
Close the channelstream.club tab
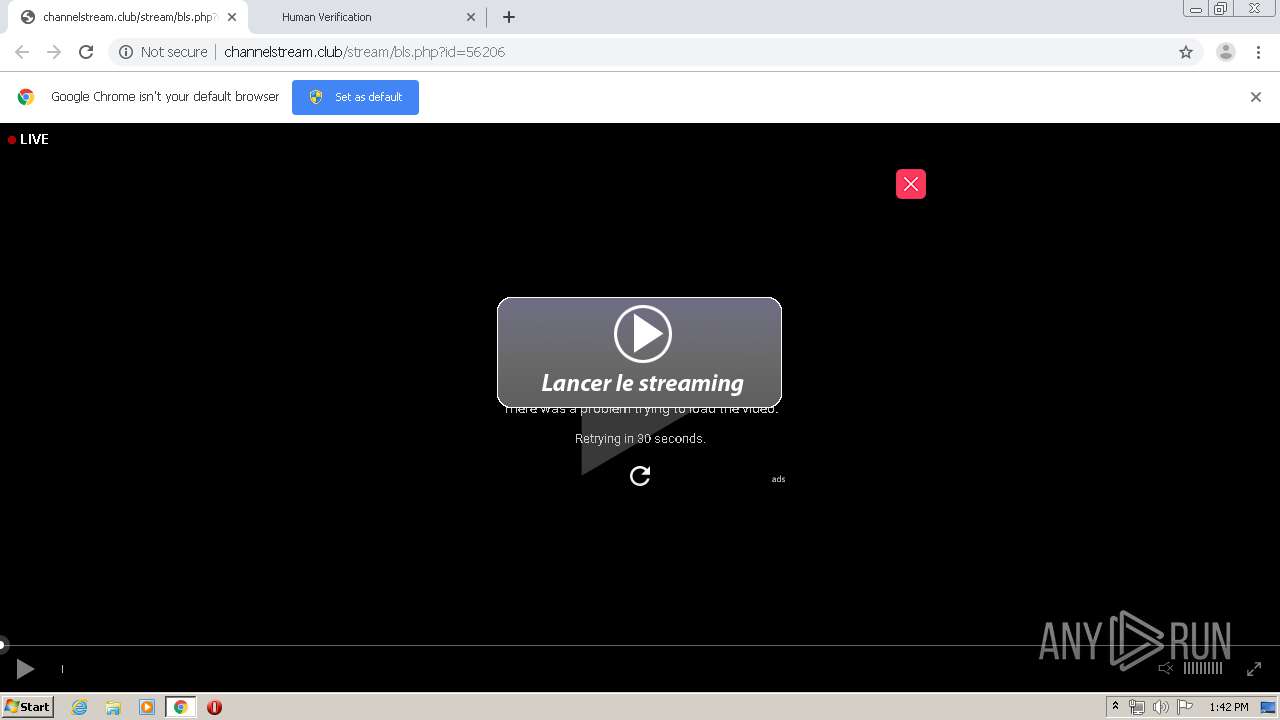click(232, 17)
